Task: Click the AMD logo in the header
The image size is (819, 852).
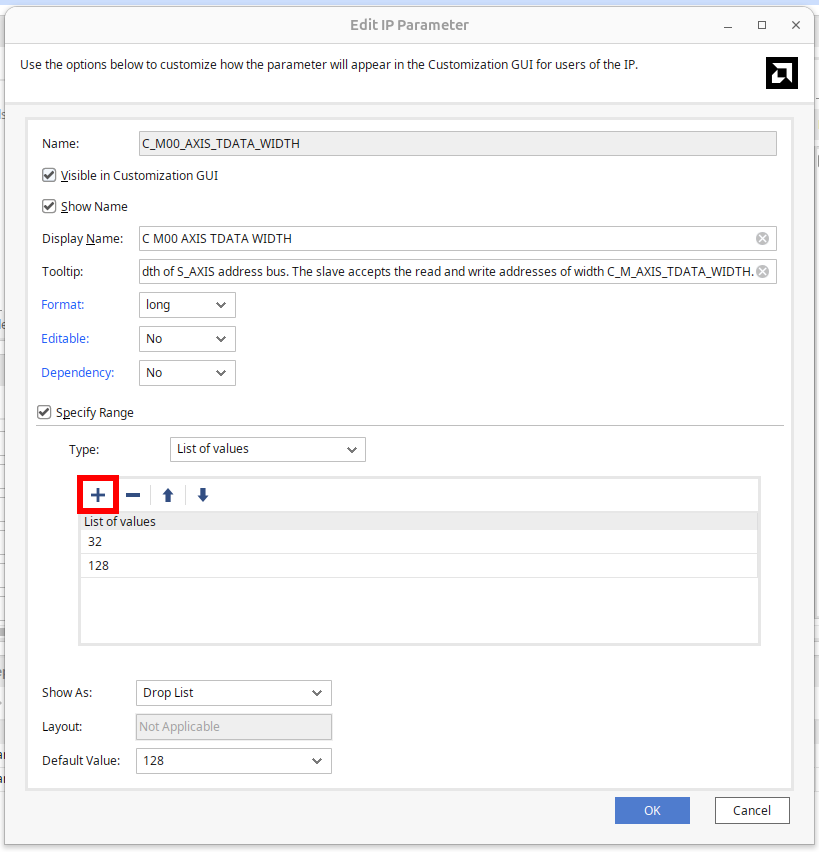Action: click(781, 72)
